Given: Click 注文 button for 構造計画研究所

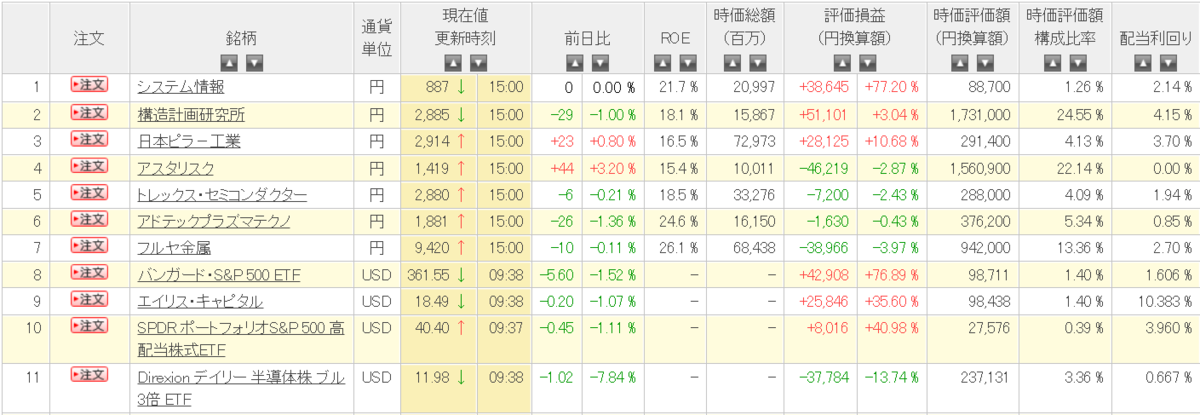Looking at the screenshot, I should coord(89,113).
